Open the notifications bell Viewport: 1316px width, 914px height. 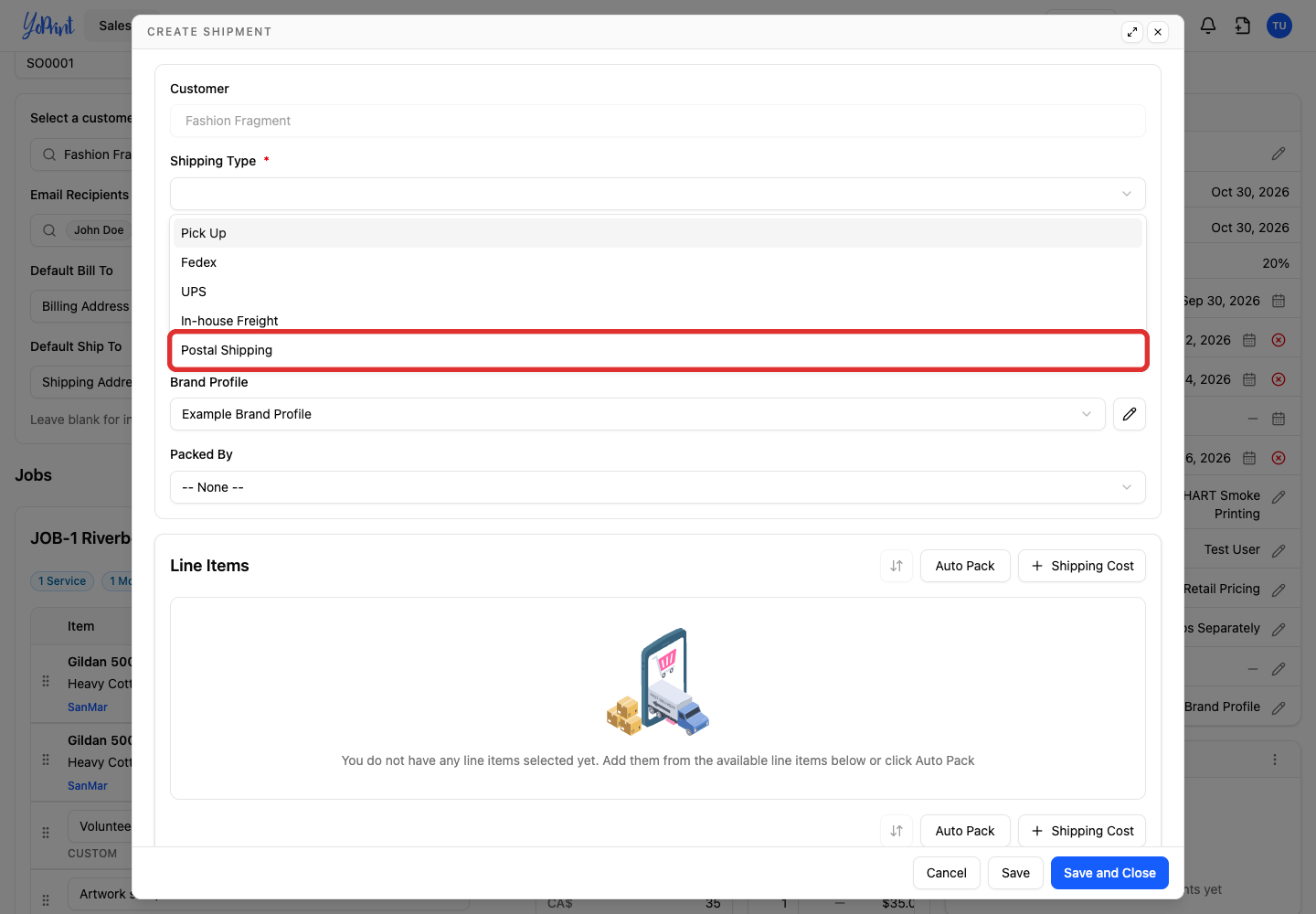point(1208,26)
